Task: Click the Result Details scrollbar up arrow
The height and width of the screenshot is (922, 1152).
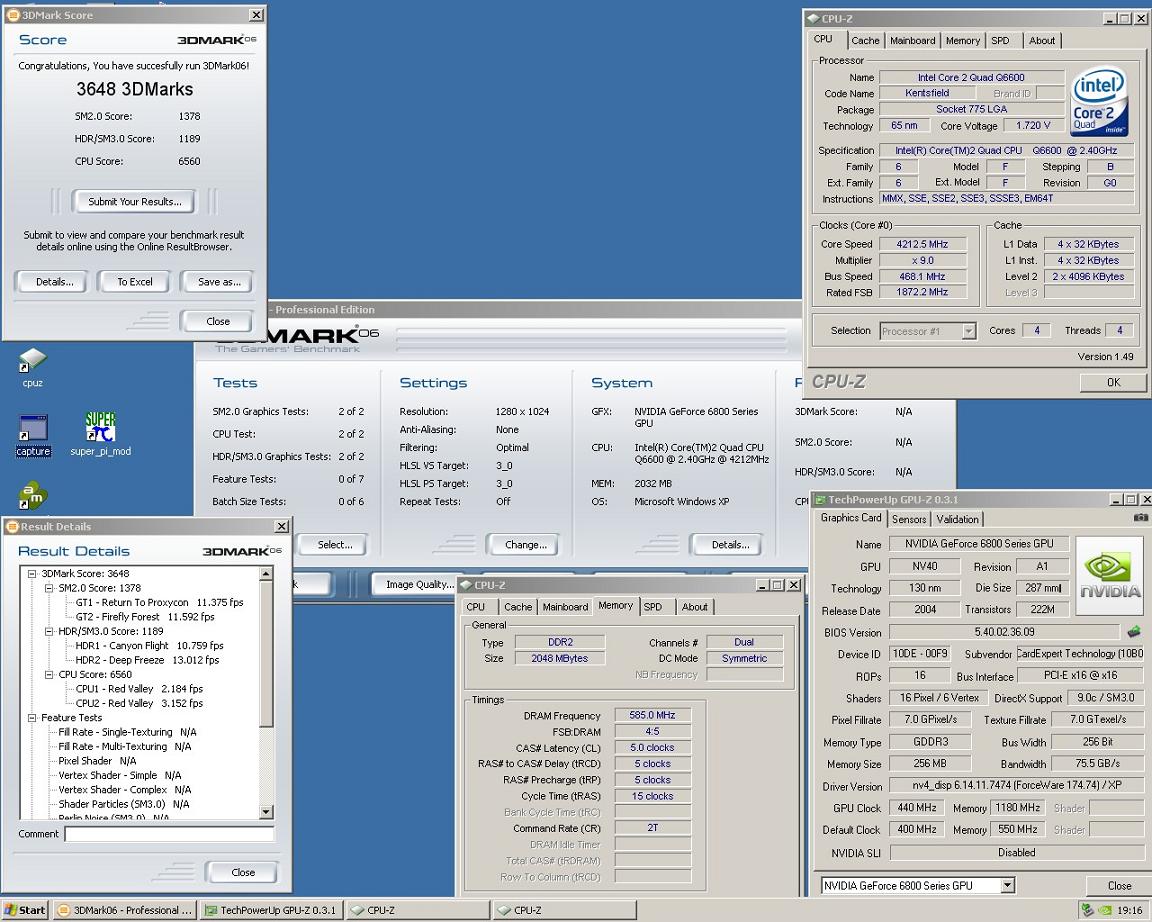Action: point(266,574)
